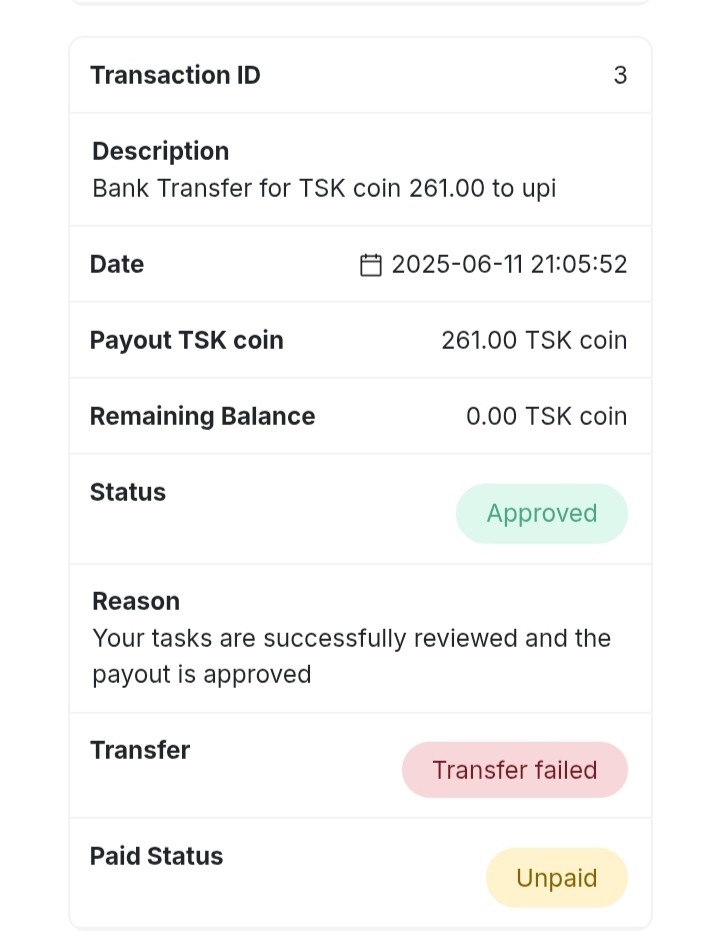Click the 2025-06-11 21:05:52 timestamp

pyautogui.click(x=509, y=264)
